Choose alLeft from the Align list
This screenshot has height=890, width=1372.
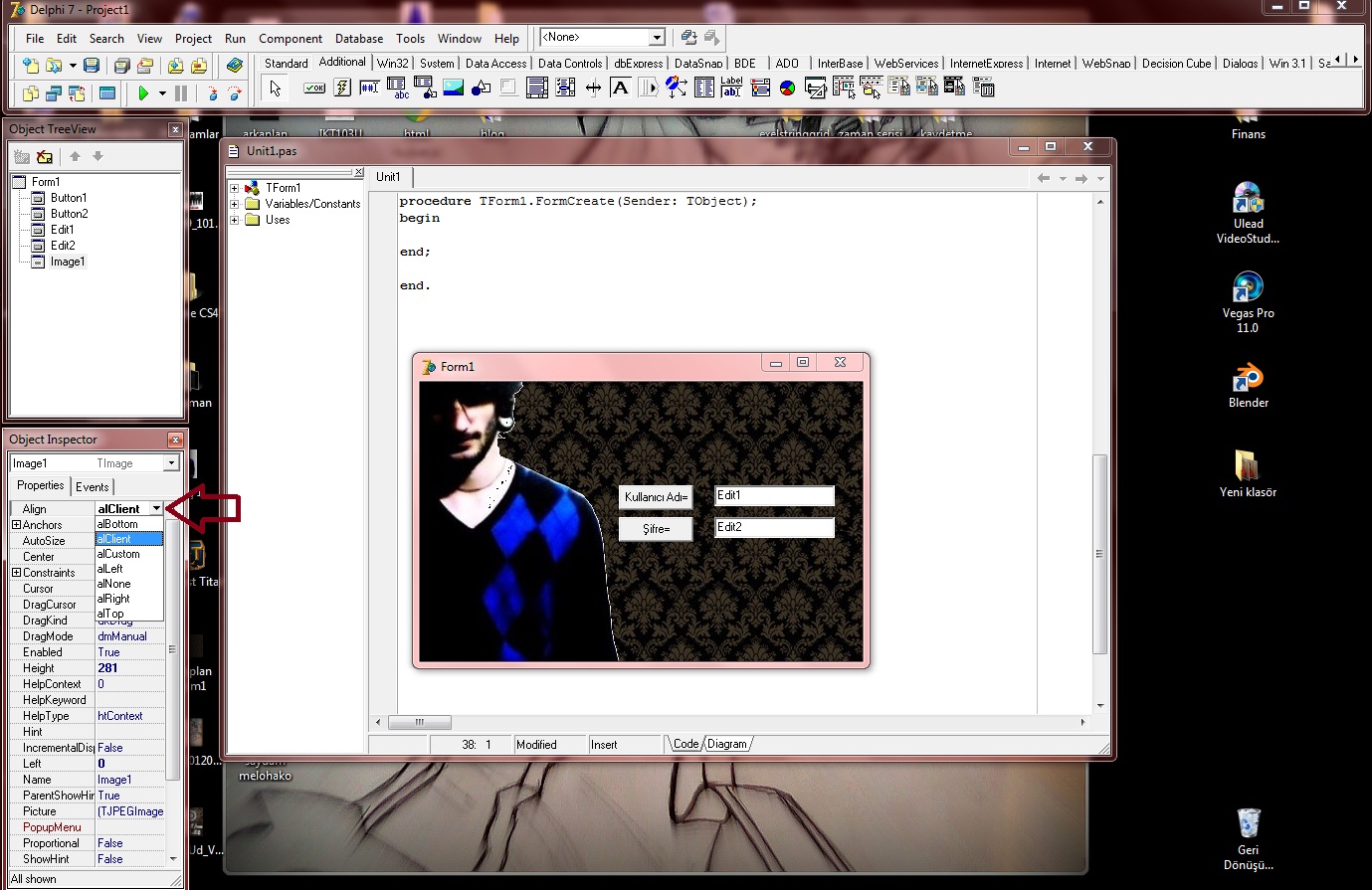(128, 569)
